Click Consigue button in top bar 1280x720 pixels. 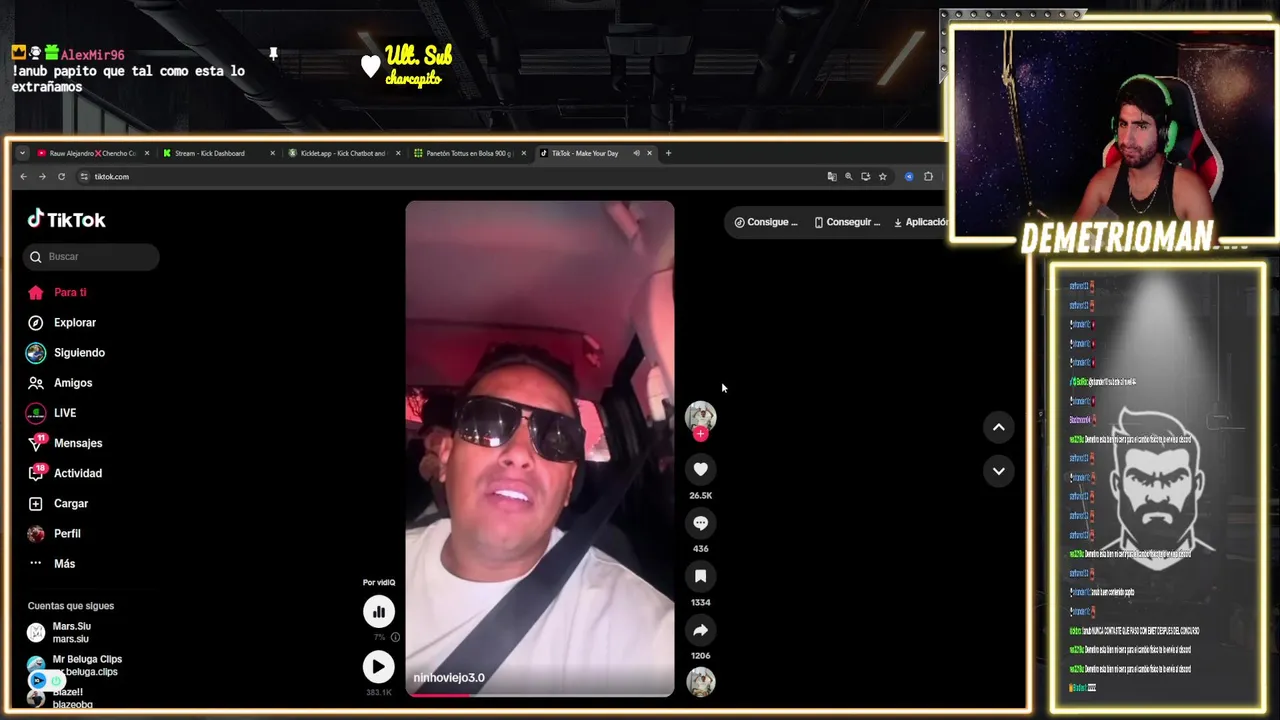coord(766,222)
